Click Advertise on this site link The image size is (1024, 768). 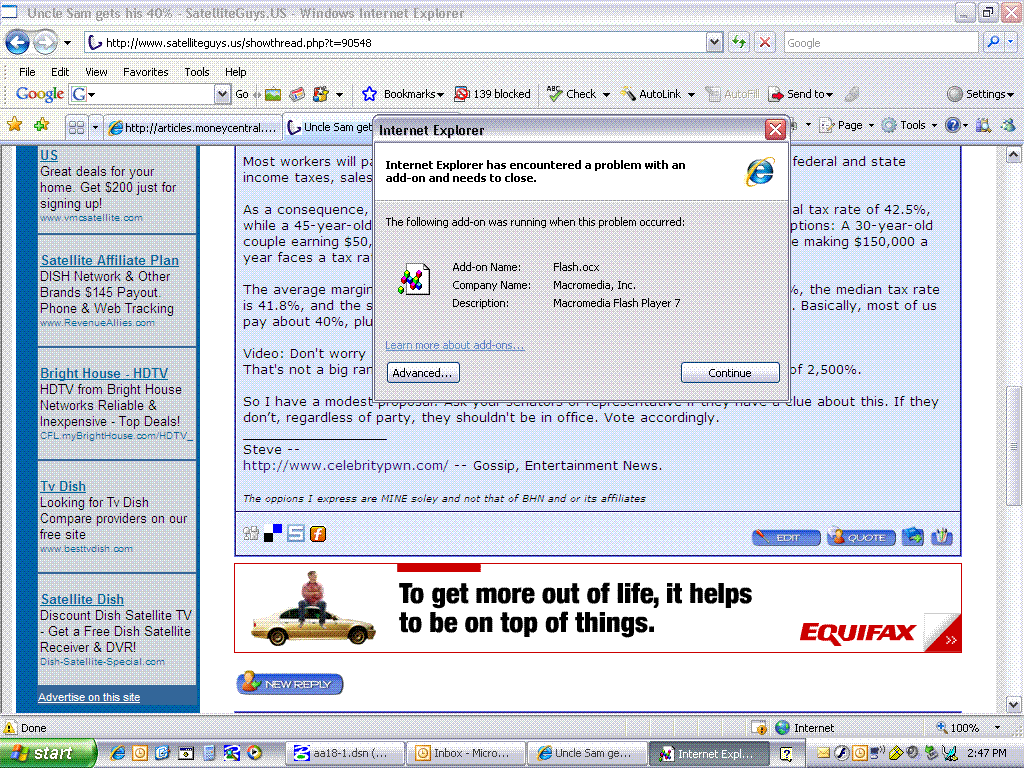click(x=89, y=697)
